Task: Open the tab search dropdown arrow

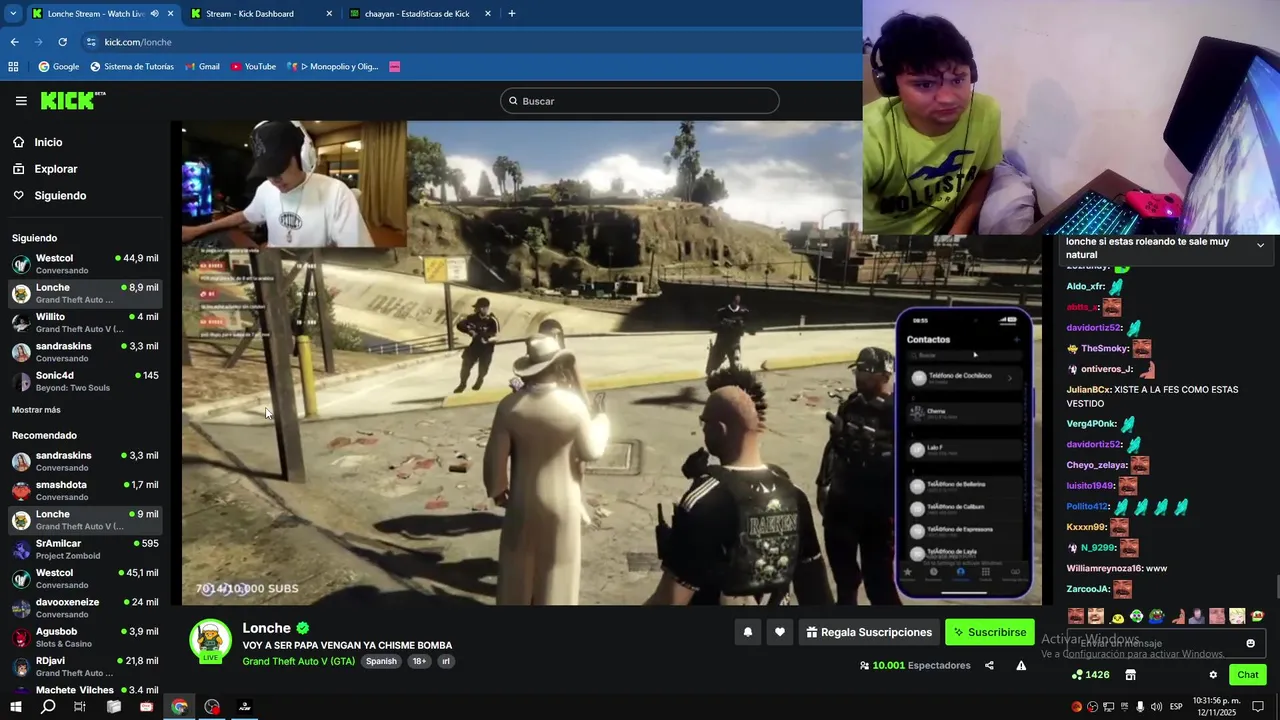Action: coord(13,14)
